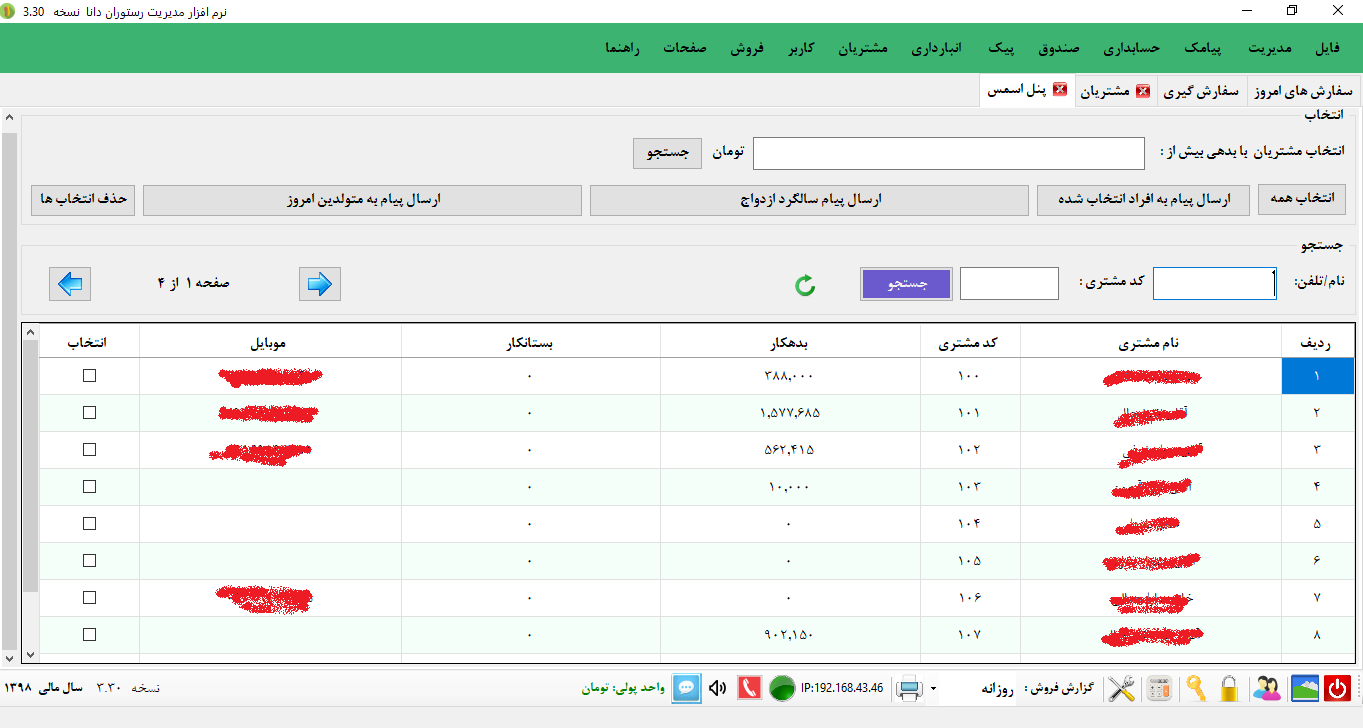This screenshot has width=1363, height=728.
Task: Click the موبایل column header
Action: click(x=270, y=342)
